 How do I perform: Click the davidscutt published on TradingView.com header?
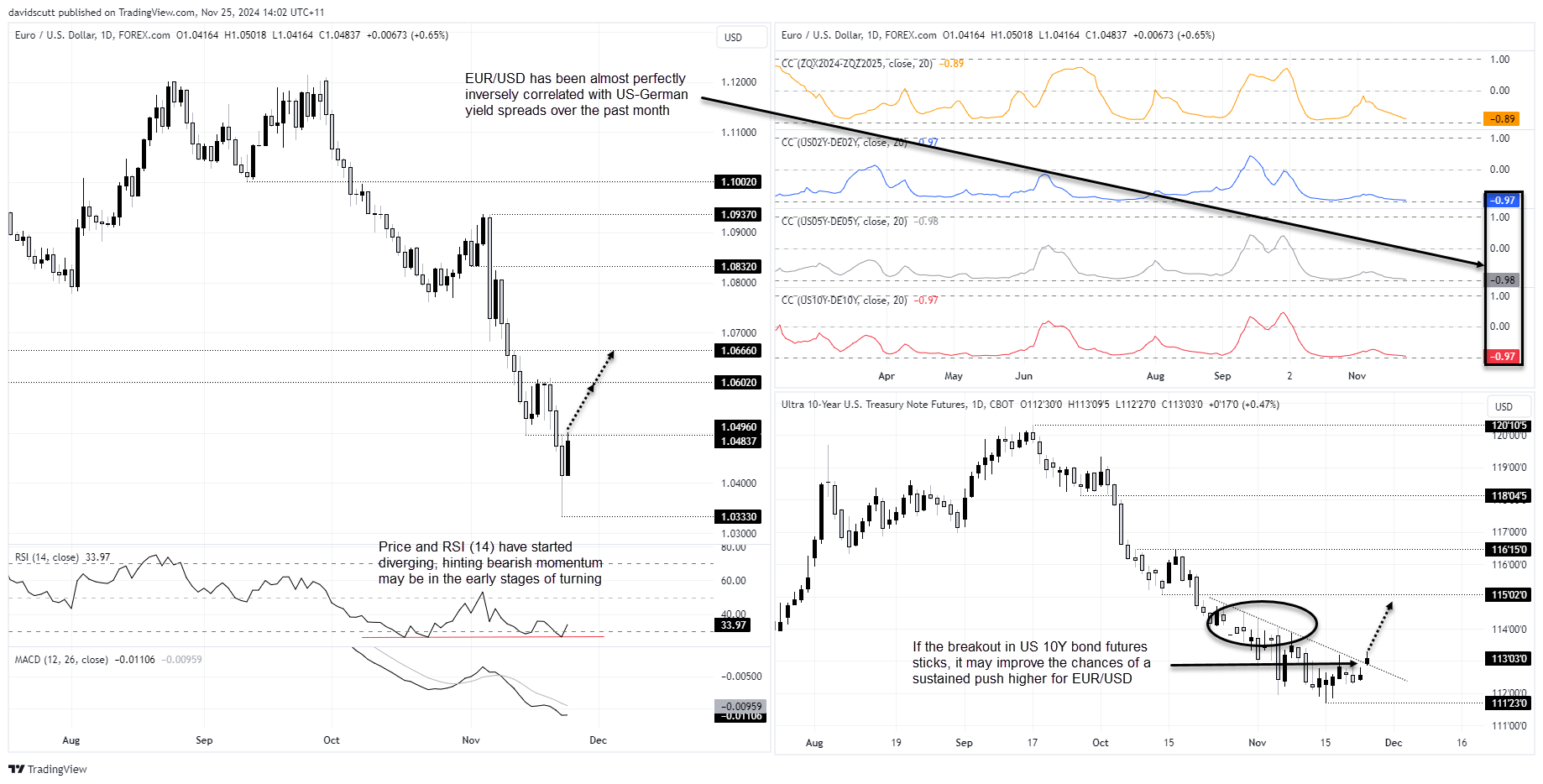point(166,13)
